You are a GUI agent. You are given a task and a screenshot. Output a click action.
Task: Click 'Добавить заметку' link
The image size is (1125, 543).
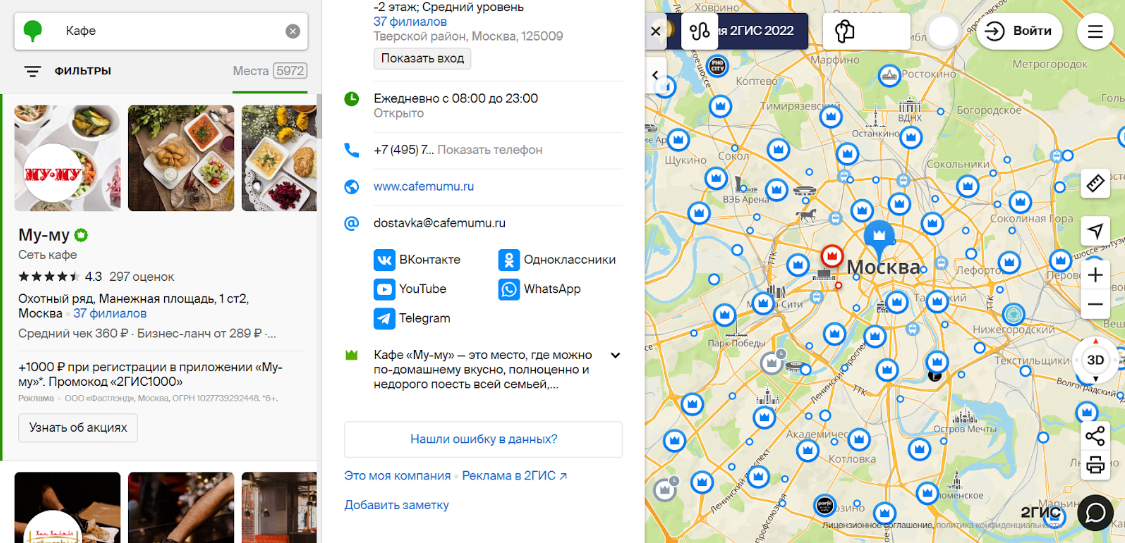pos(397,505)
